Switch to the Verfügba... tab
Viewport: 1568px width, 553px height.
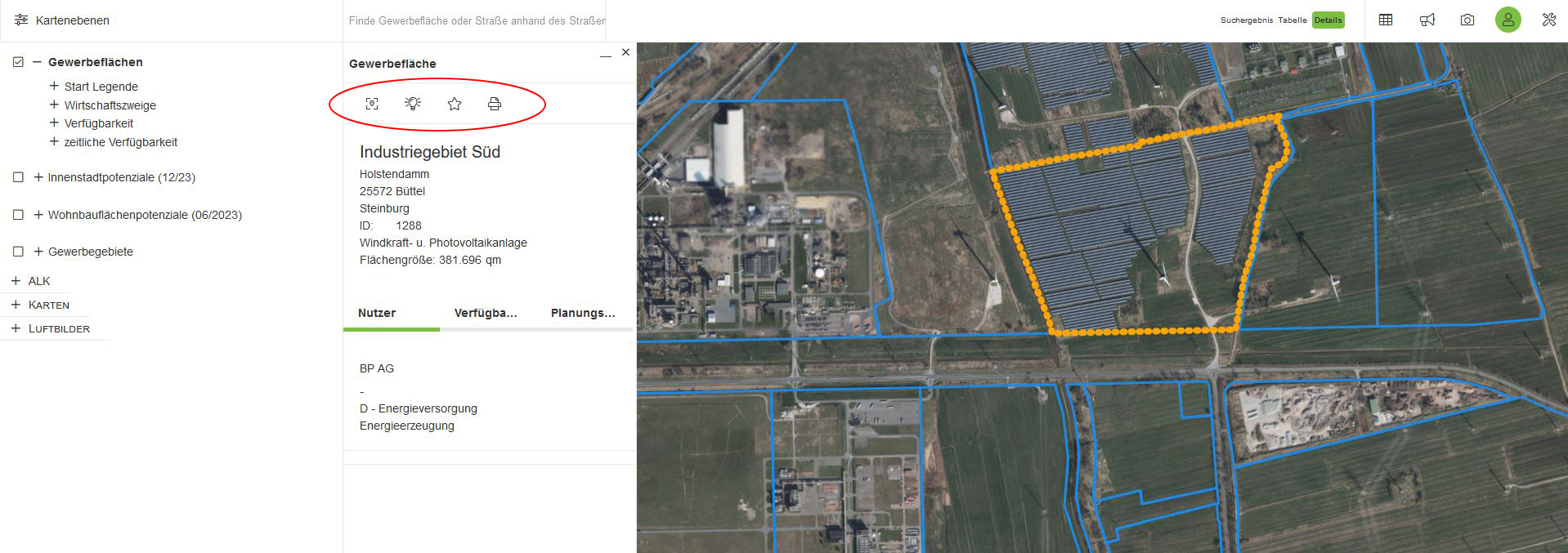click(x=486, y=313)
